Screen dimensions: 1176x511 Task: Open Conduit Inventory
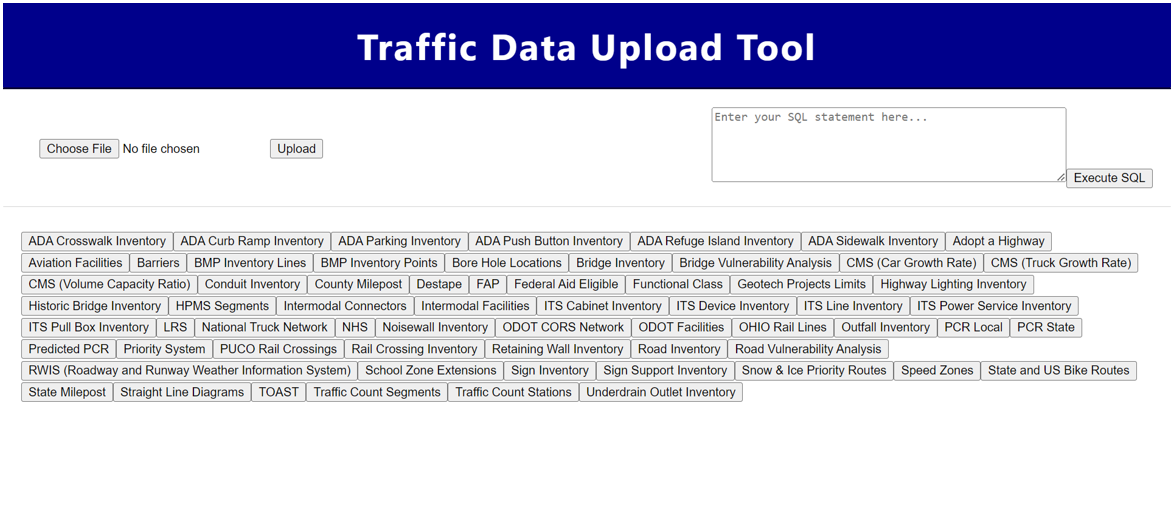tap(252, 284)
